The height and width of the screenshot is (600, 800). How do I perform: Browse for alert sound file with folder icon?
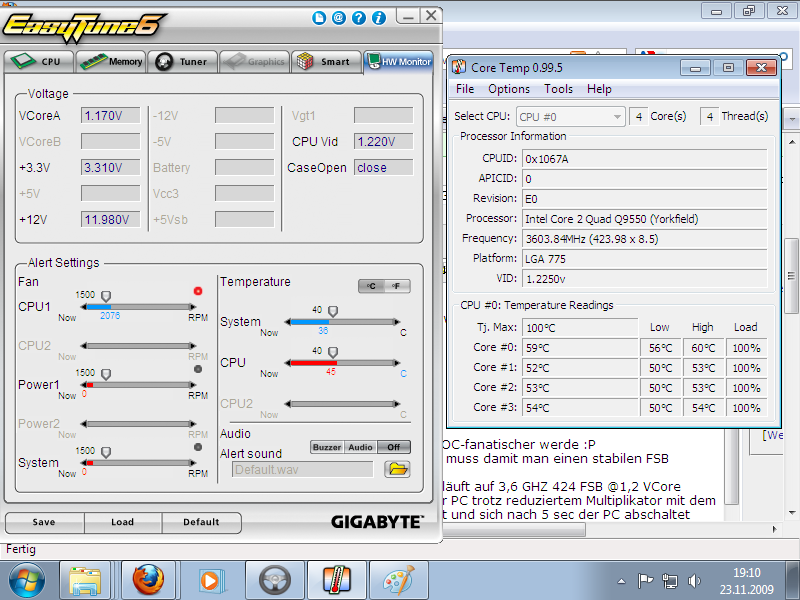click(397, 469)
